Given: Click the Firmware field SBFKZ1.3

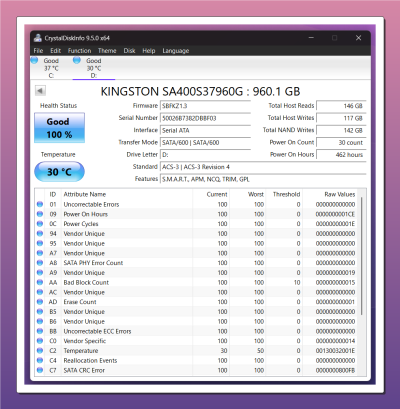Looking at the screenshot, I should pyautogui.click(x=205, y=106).
